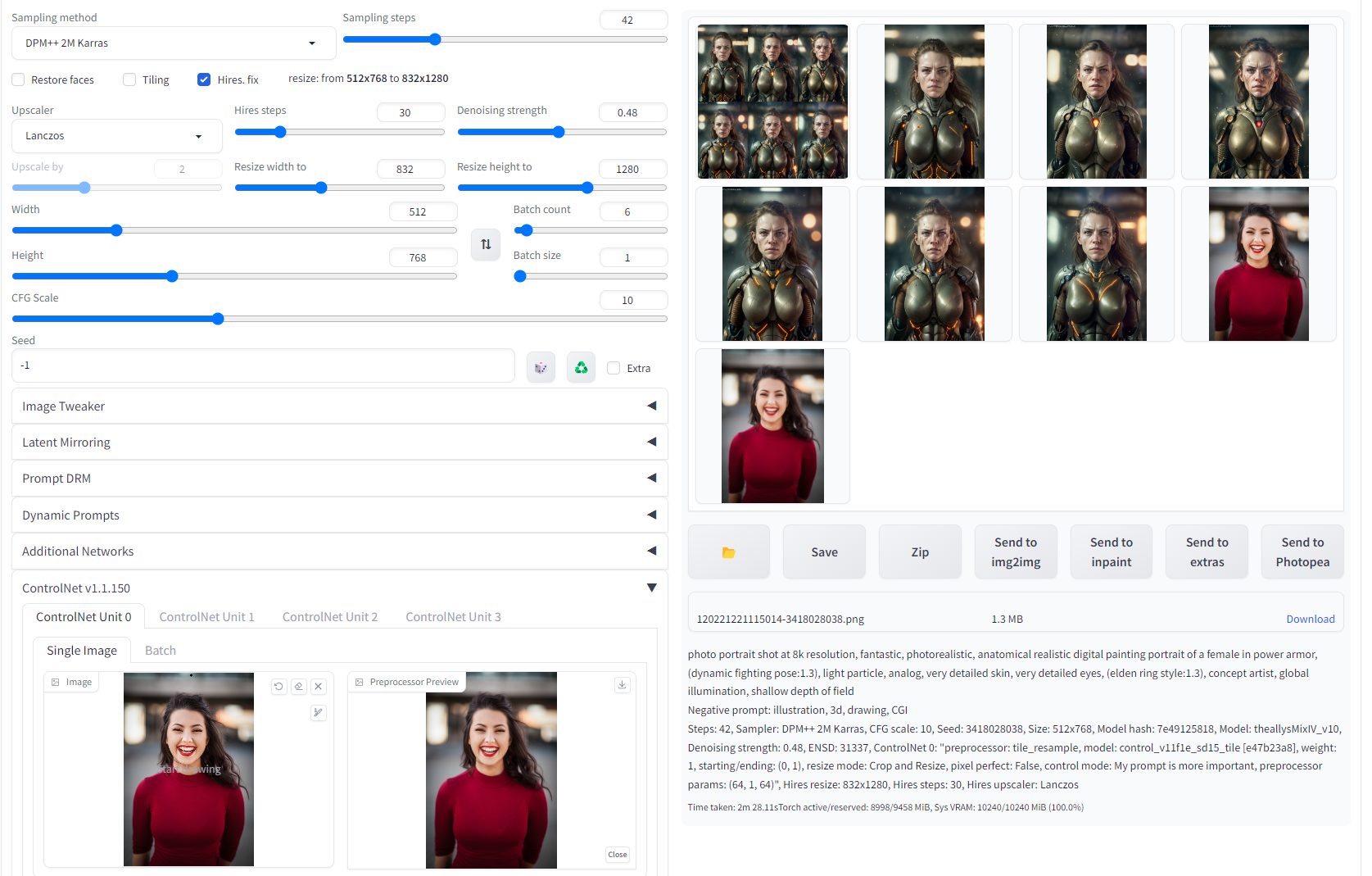
Task: Click the Download link for the PNG file
Action: 1310,620
